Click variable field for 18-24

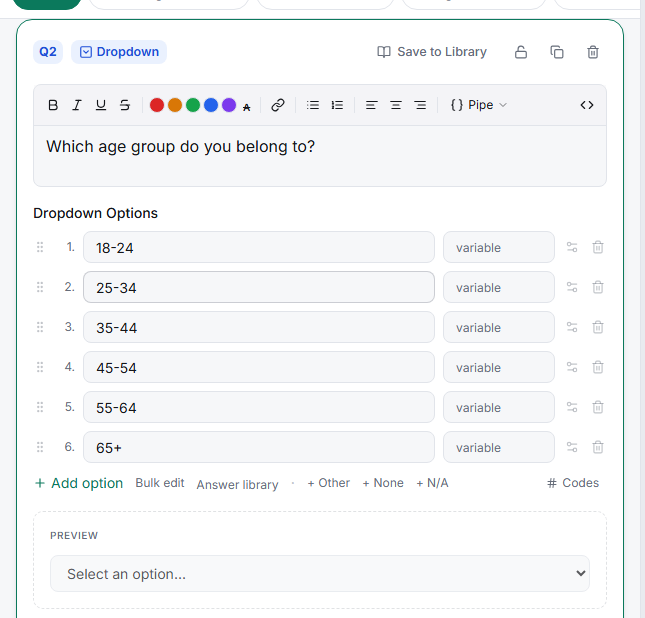(499, 247)
